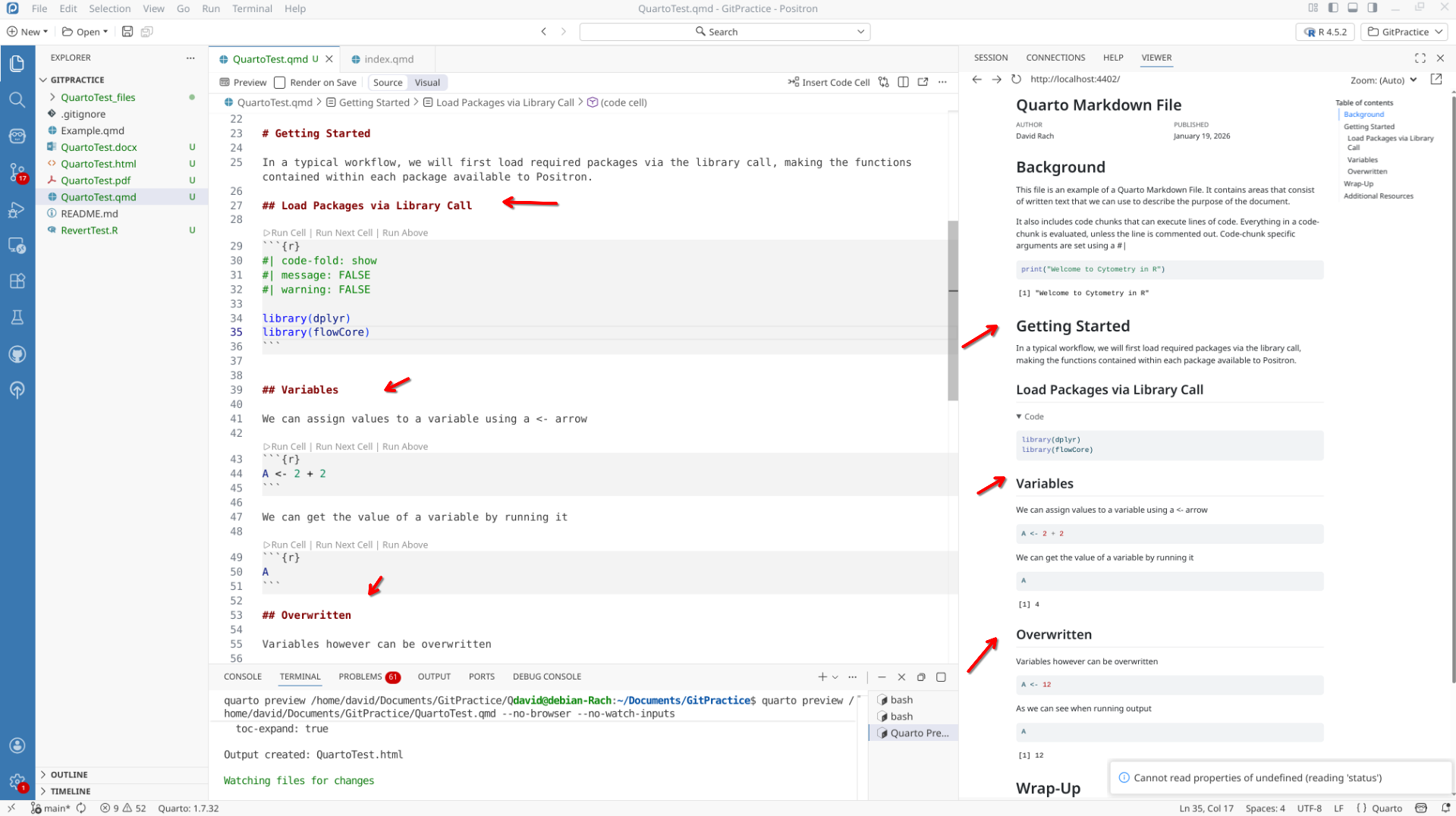Open viewer content in external browser

coord(1436,80)
